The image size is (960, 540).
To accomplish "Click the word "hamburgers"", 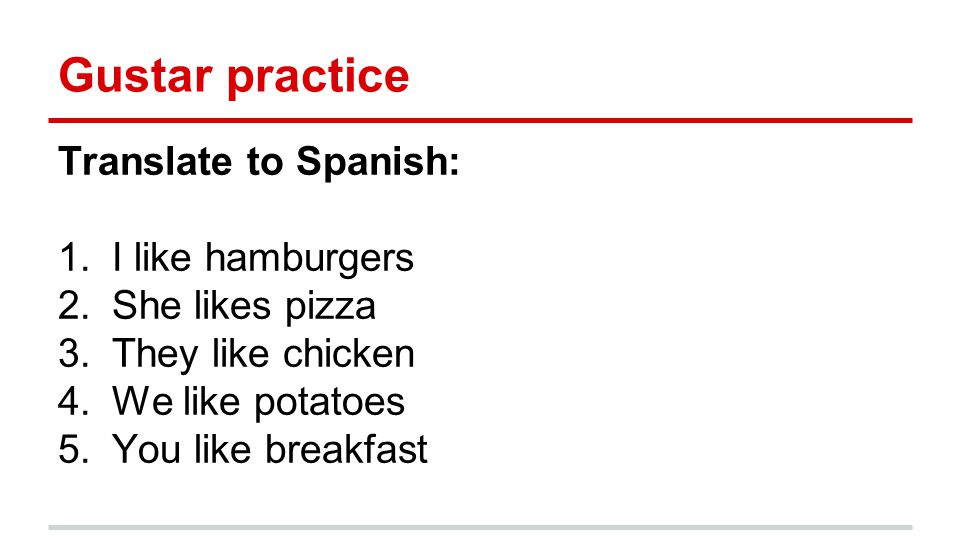I will click(x=309, y=258).
